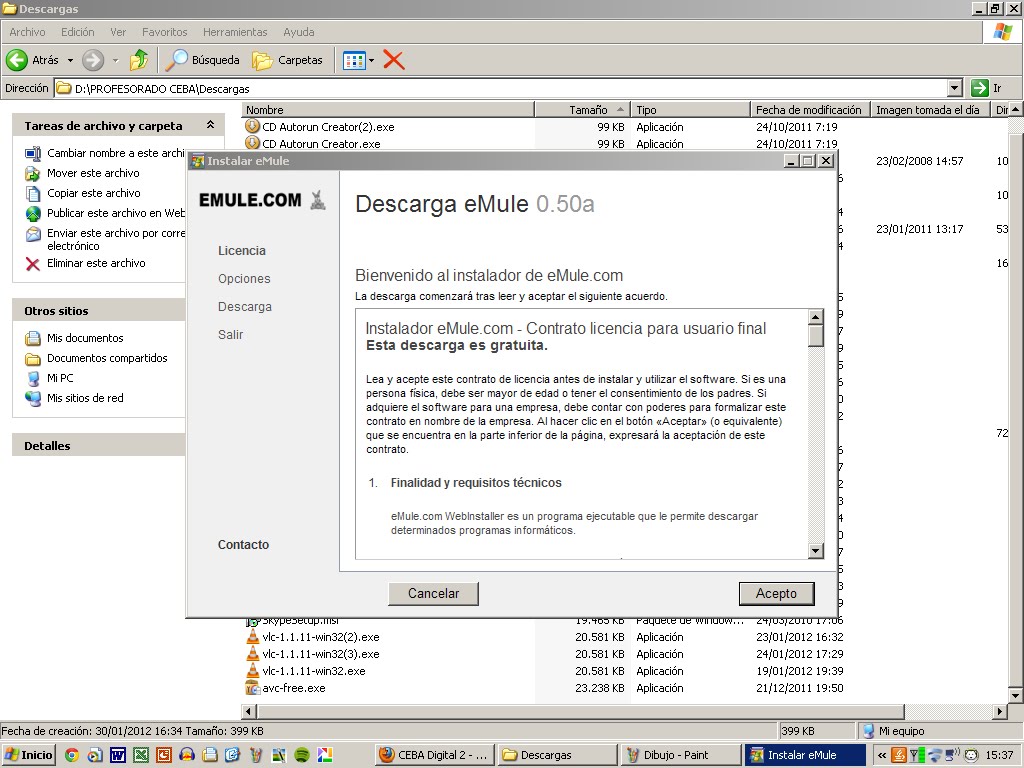1024x768 pixels.
Task: Click the red Delete X toolbar icon
Action: point(394,60)
